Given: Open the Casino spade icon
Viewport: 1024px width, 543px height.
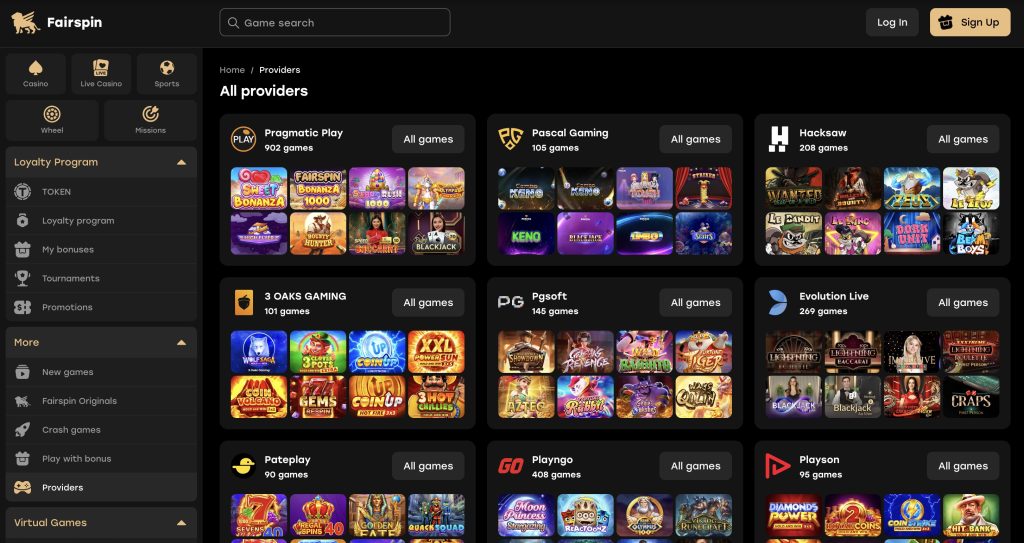Looking at the screenshot, I should (35, 67).
